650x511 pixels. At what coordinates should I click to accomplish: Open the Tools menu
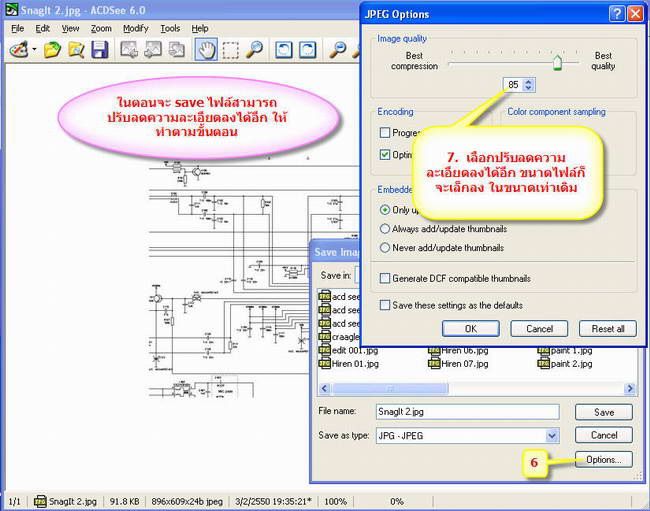170,28
